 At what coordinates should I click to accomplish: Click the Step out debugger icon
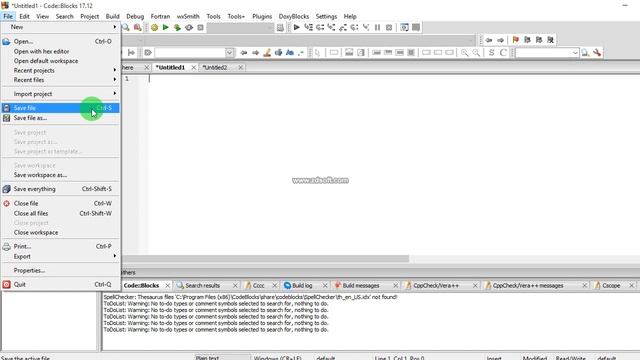(x=343, y=27)
